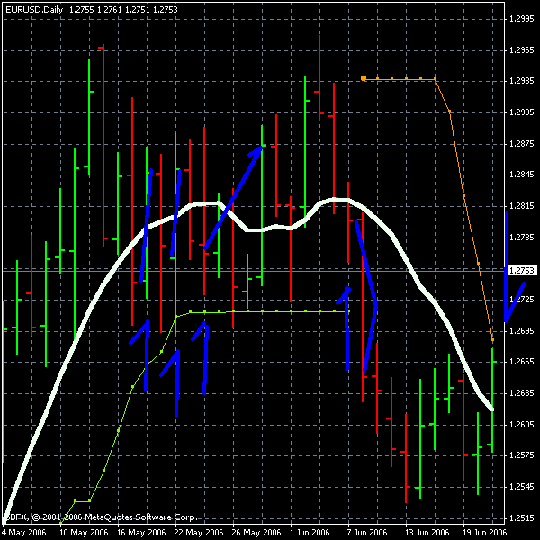
Task: Select the 13 Jun 2006 date label
Action: click(427, 532)
